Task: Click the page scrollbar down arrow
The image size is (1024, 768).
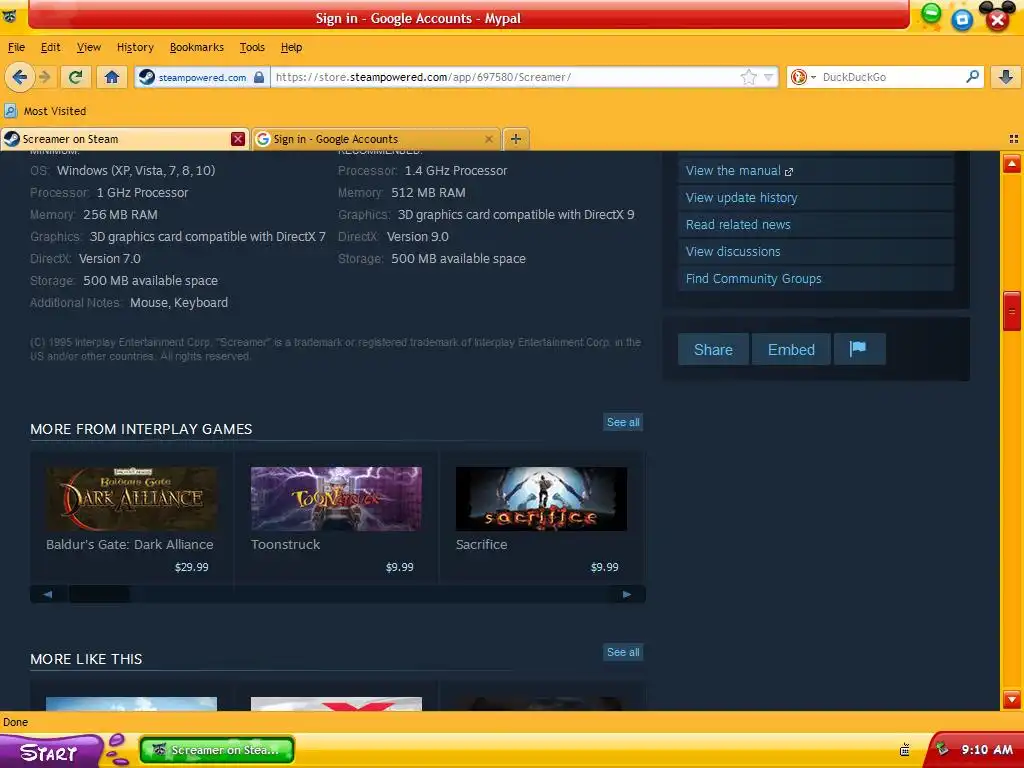Action: (x=1012, y=699)
